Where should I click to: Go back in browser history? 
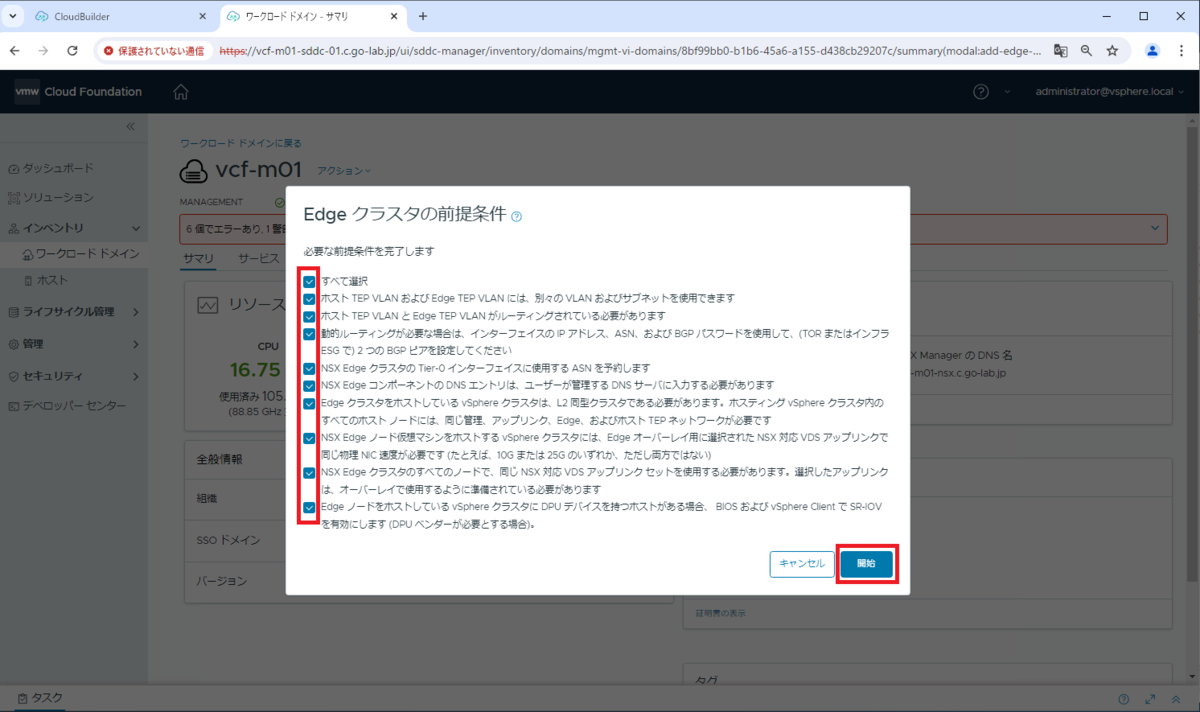tap(15, 50)
